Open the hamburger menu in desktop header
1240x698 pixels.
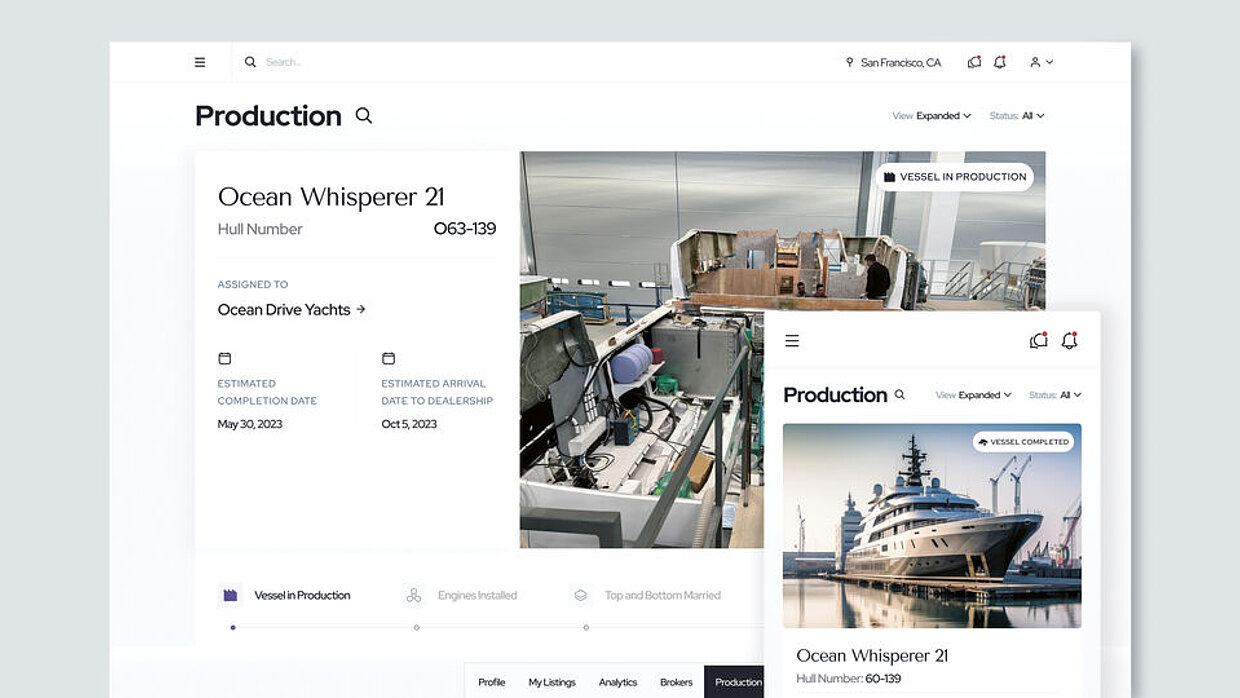(x=200, y=62)
